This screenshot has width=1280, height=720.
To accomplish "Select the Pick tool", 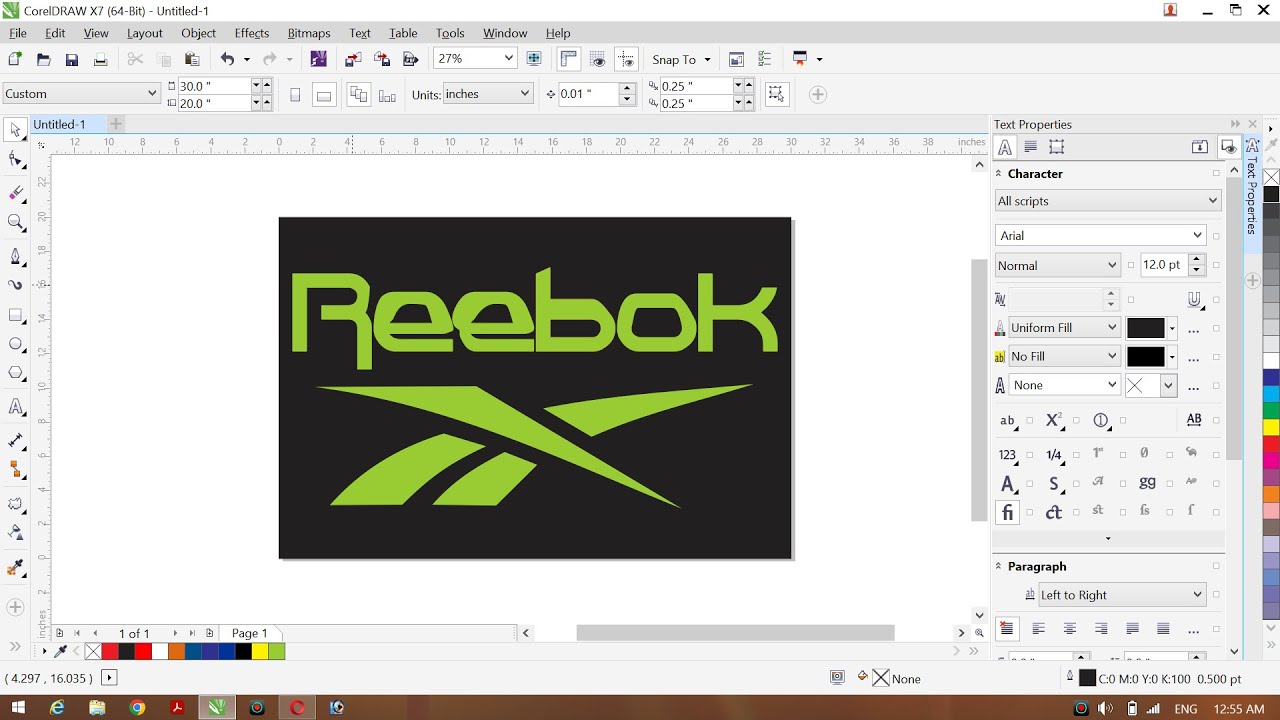I will 15,130.
